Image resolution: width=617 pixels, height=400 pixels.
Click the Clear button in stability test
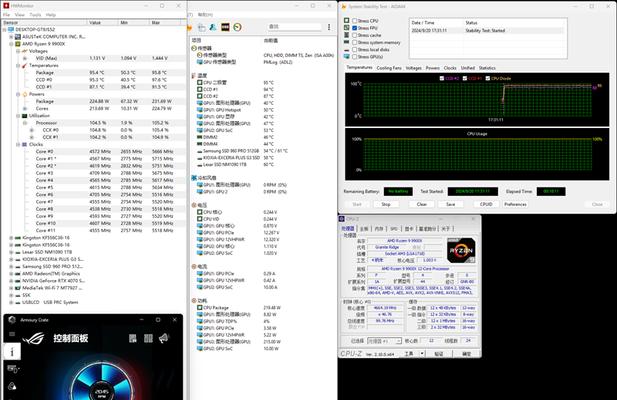tap(421, 204)
